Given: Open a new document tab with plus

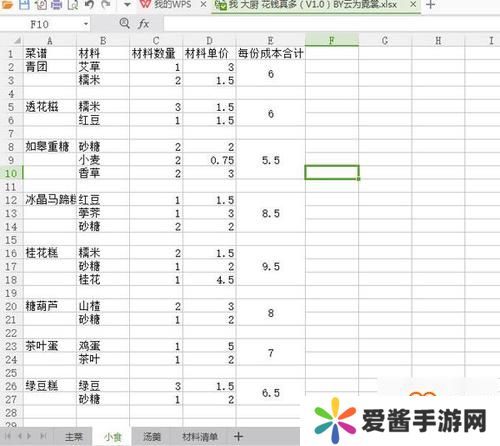Looking at the screenshot, I should point(431,4).
